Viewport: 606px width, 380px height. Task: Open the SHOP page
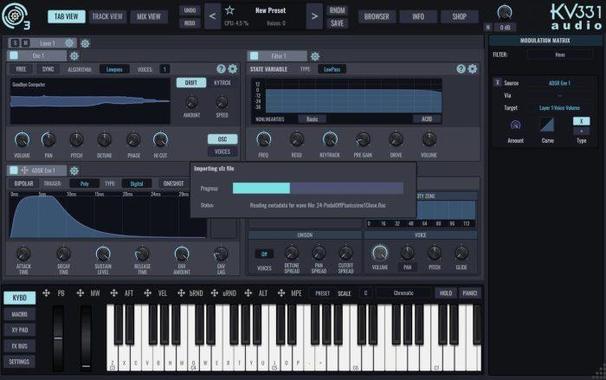[459, 16]
